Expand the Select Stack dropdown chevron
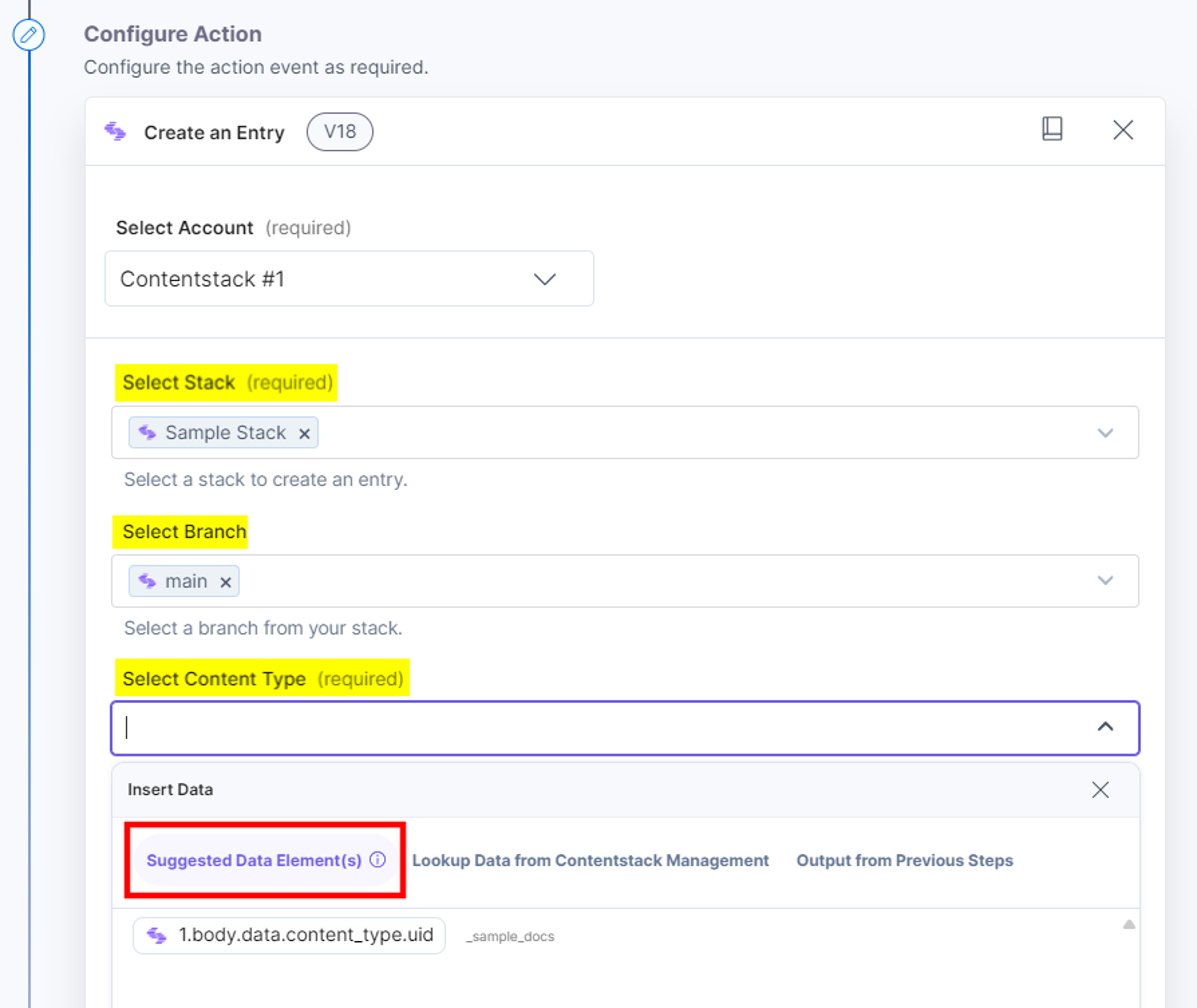The height and width of the screenshot is (1008, 1197). [1105, 433]
